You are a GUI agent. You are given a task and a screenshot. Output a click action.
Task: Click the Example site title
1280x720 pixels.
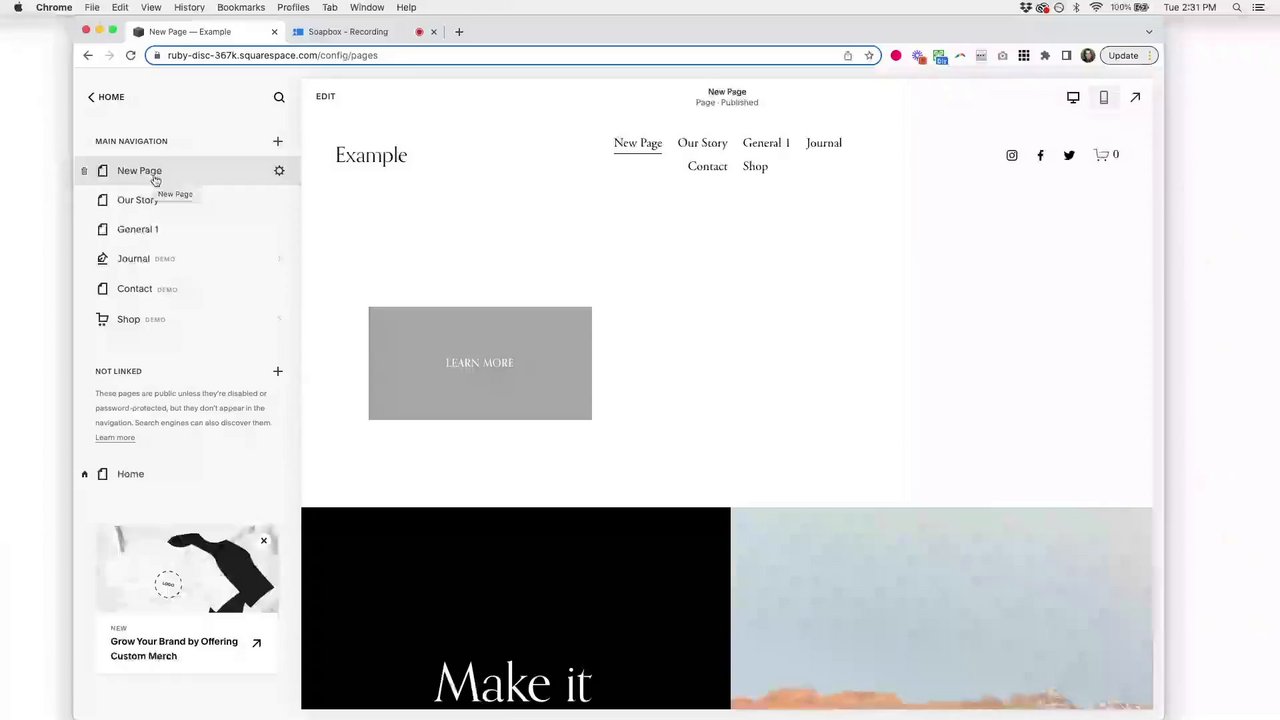coord(371,155)
